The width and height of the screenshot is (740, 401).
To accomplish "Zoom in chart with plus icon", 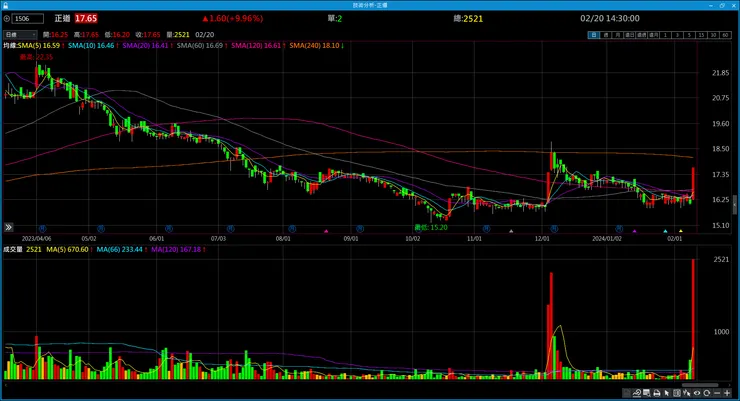I will [727, 393].
